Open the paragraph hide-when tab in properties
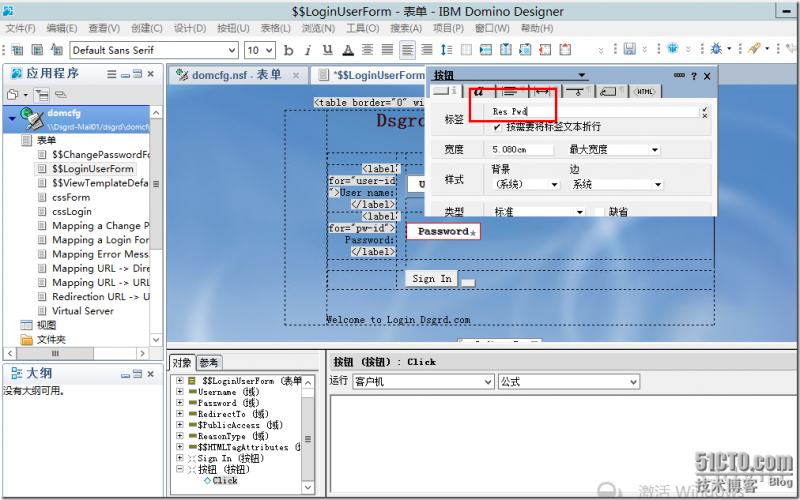Viewport: 800px width, 500px height. click(578, 92)
